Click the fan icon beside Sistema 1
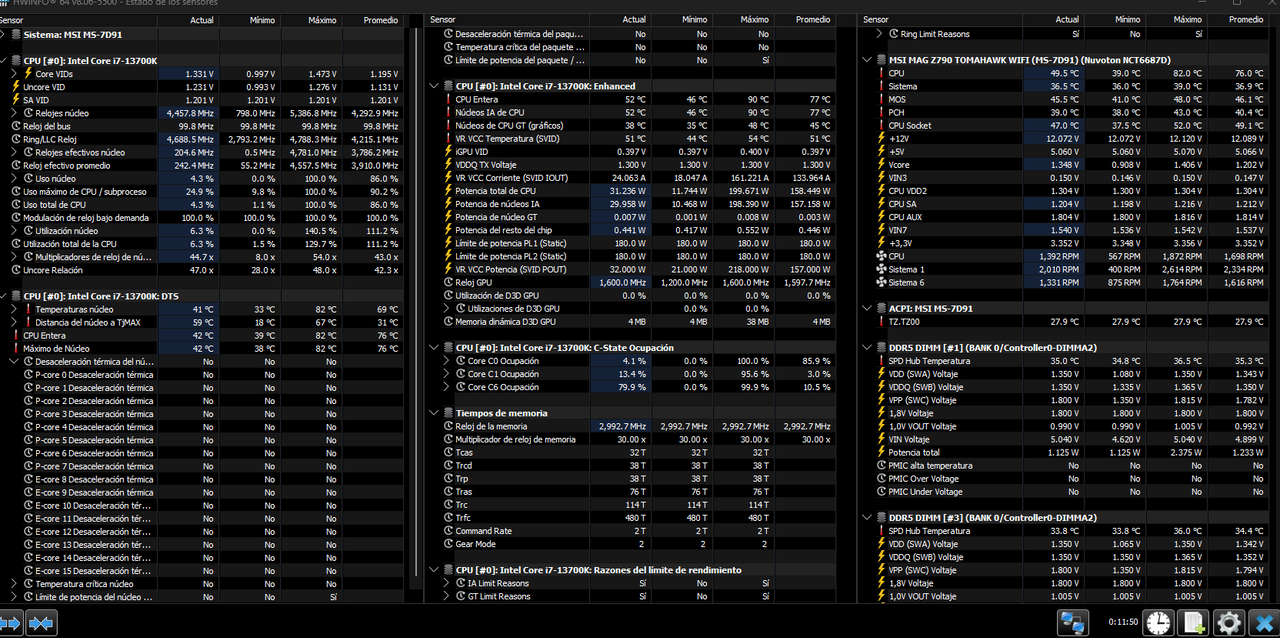 [880, 269]
